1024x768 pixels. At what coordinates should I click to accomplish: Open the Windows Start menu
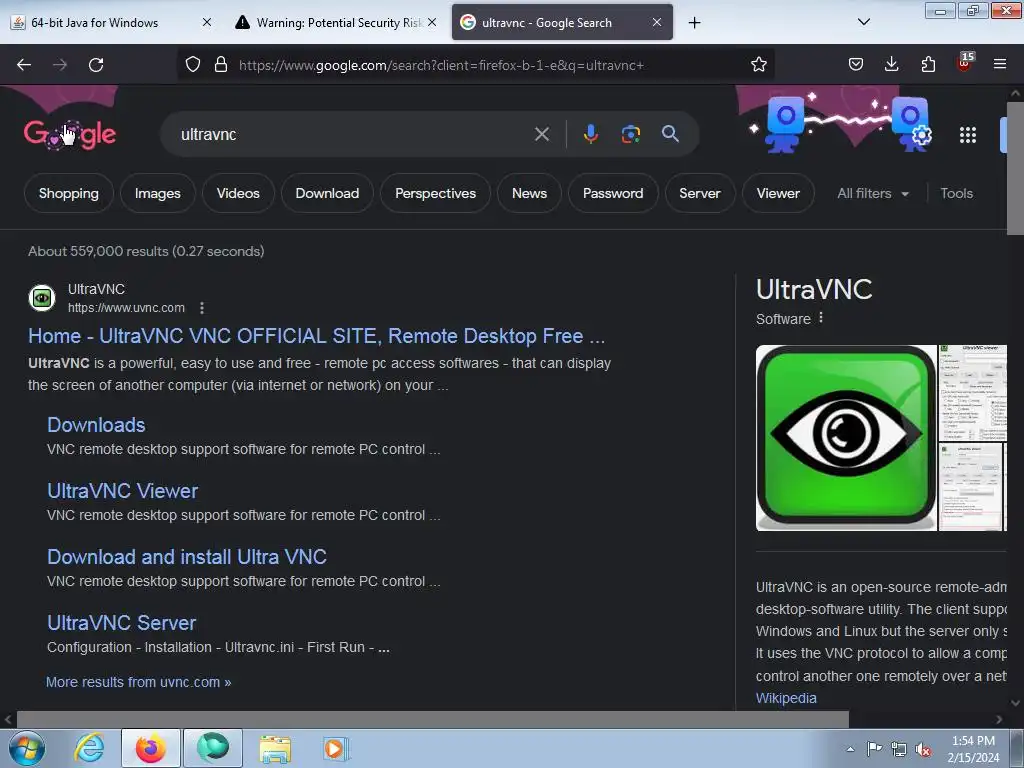coord(27,748)
